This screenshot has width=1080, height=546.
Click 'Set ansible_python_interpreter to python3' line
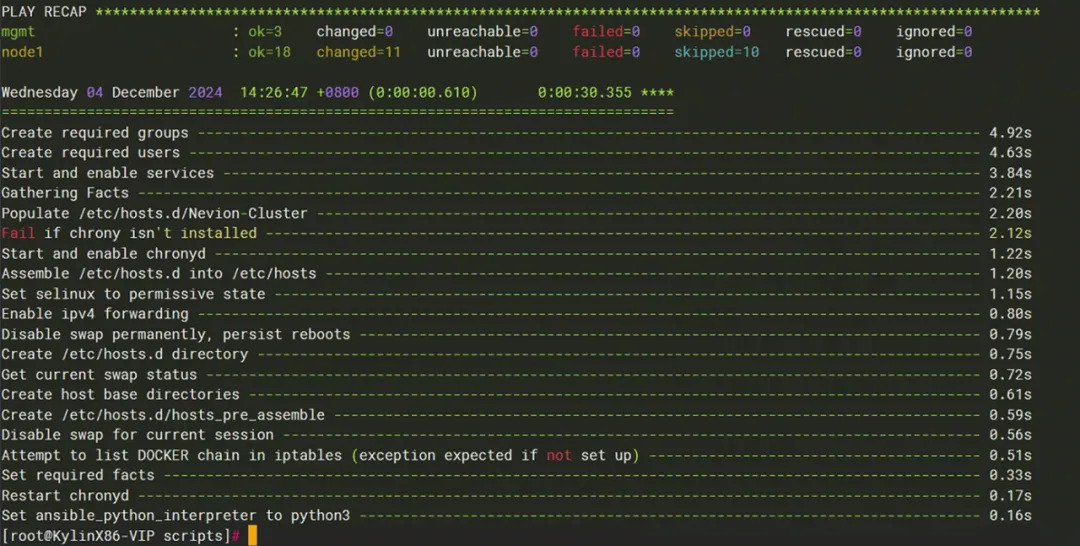point(516,515)
